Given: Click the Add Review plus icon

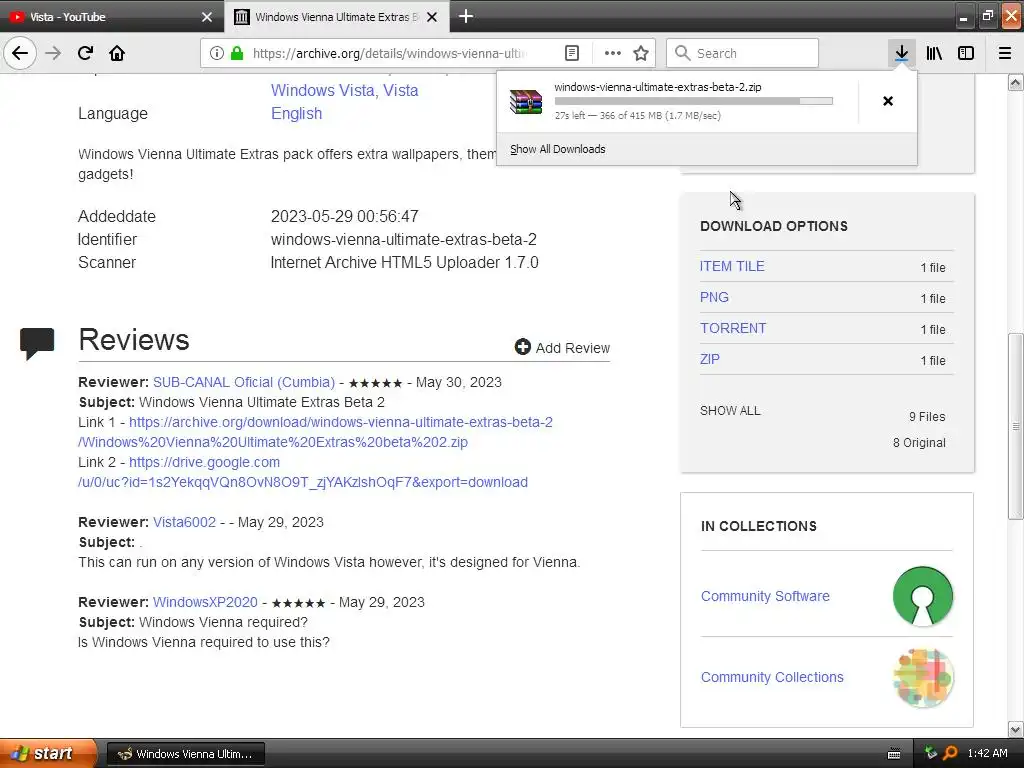Looking at the screenshot, I should pyautogui.click(x=522, y=347).
